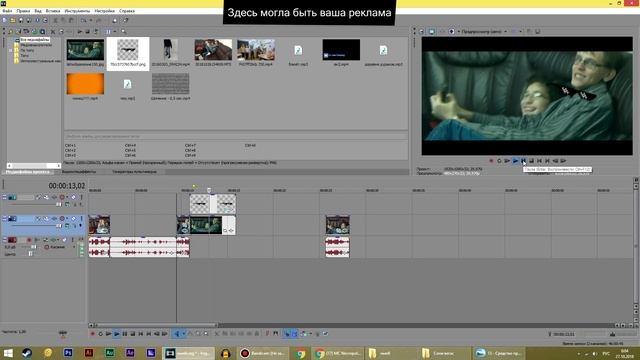Open automation settings dropdown on video track 1
Screen dimensions: 640x360
click(67, 197)
